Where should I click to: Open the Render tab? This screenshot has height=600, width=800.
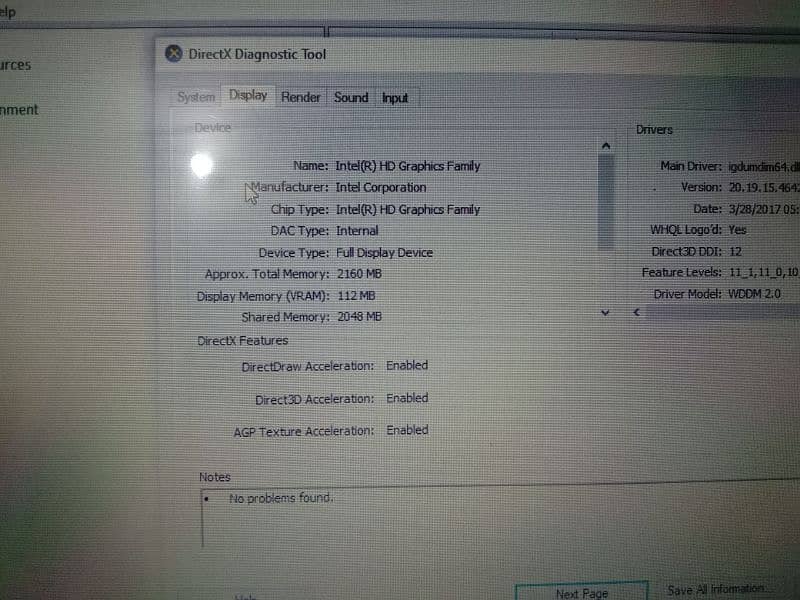(x=301, y=97)
